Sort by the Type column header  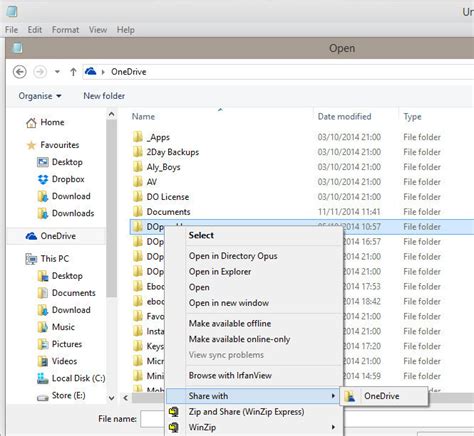tap(412, 117)
